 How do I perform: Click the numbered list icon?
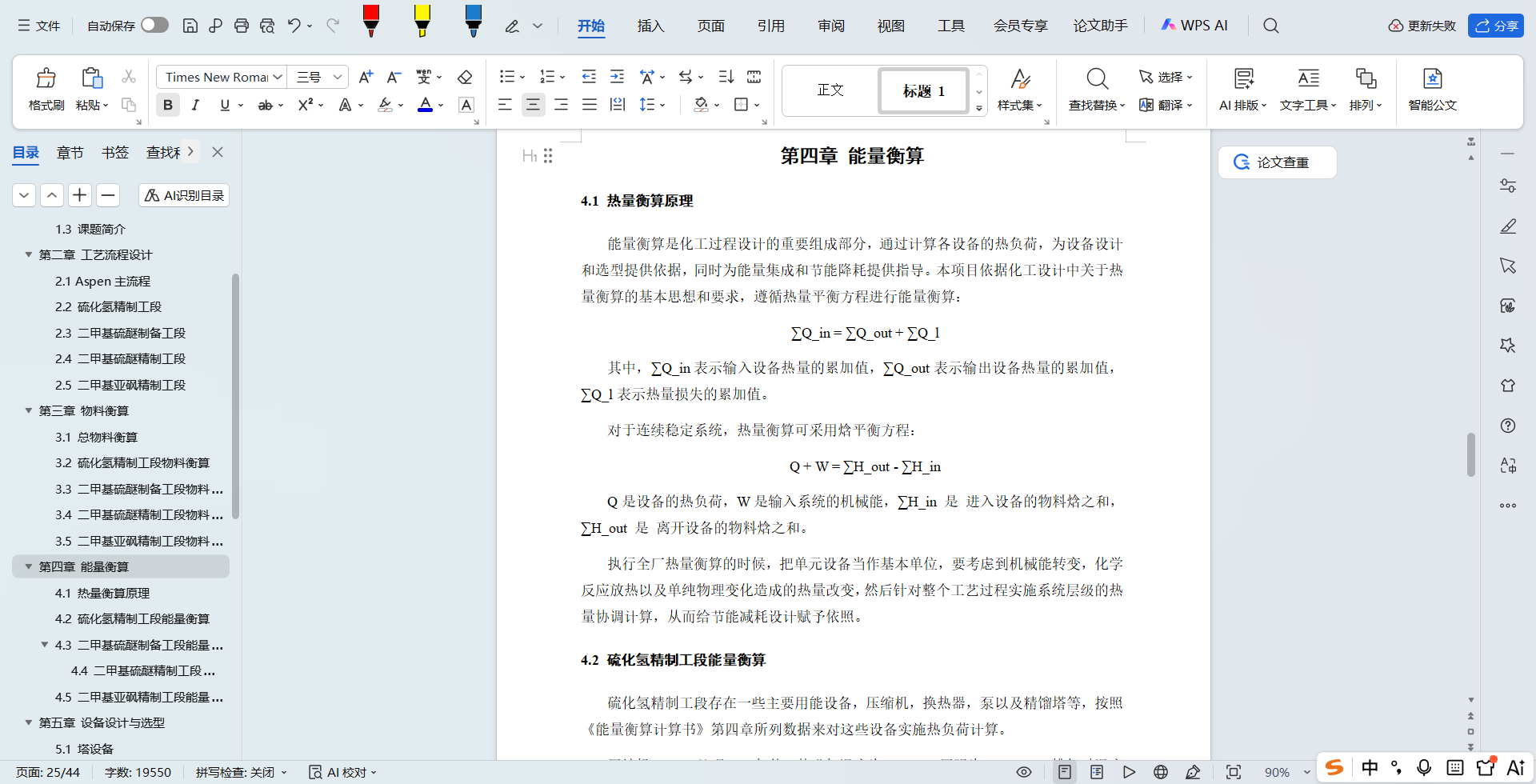pos(547,77)
